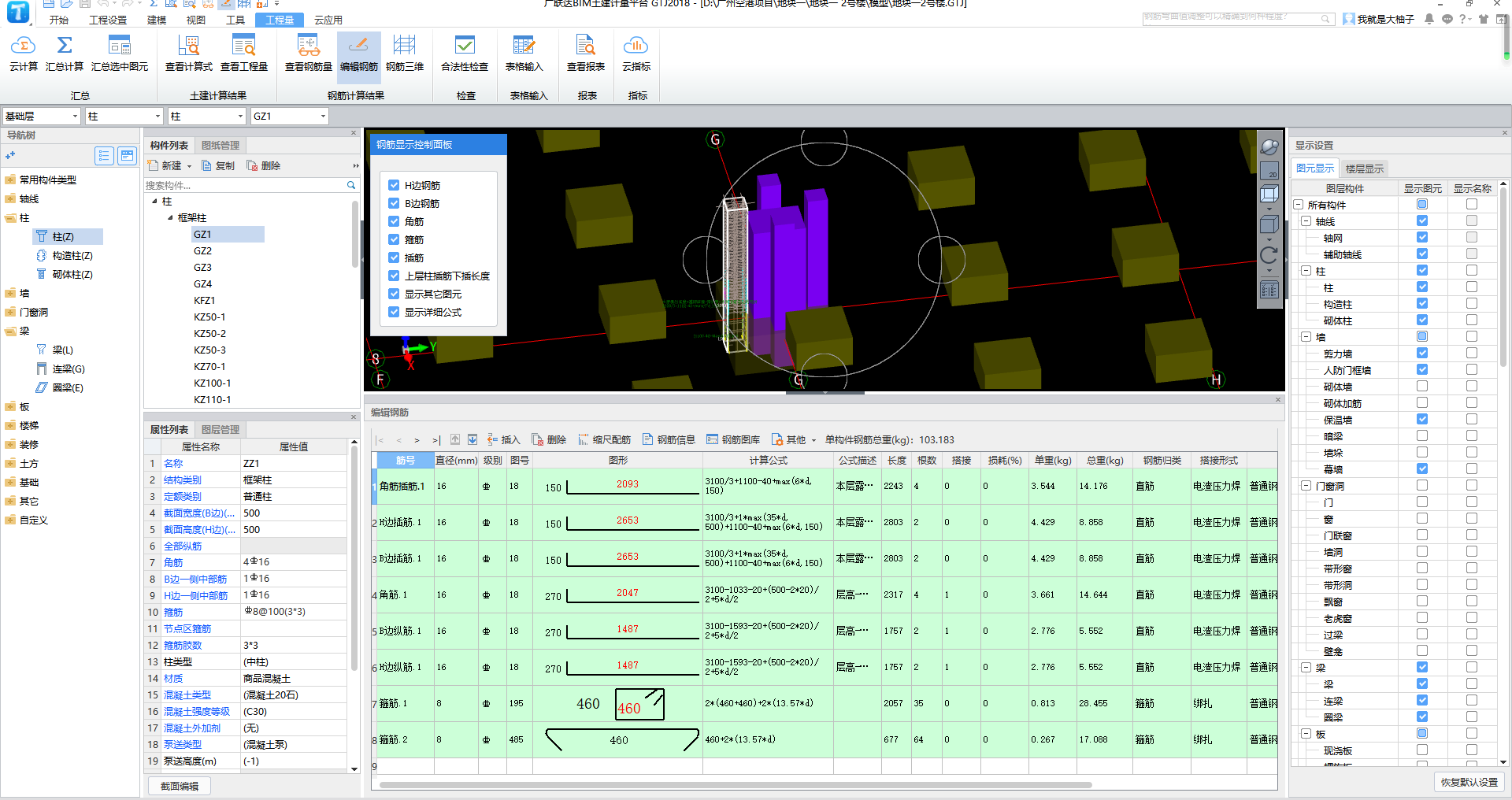Open the 视图 ribbon tab
Viewport: 1512px width, 800px height.
pos(196,20)
